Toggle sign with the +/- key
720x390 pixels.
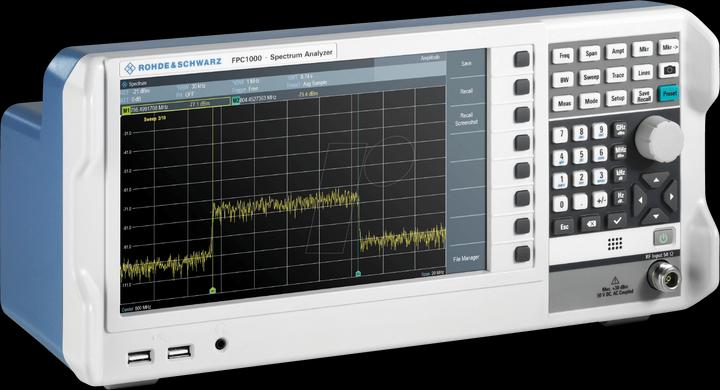click(601, 199)
